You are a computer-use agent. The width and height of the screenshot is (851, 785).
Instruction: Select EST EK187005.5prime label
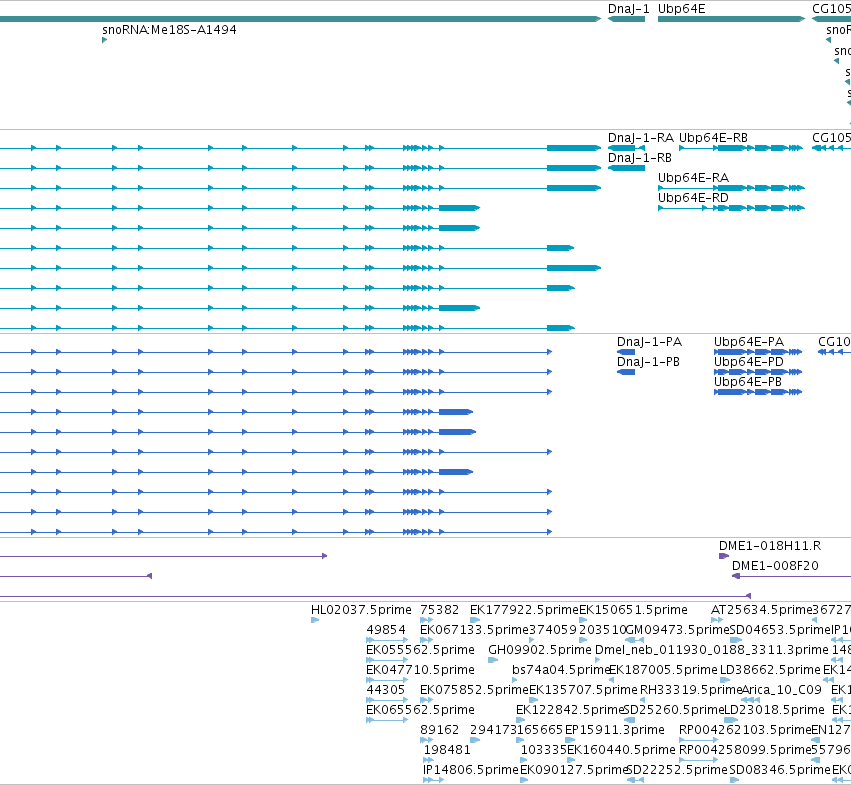(x=663, y=670)
